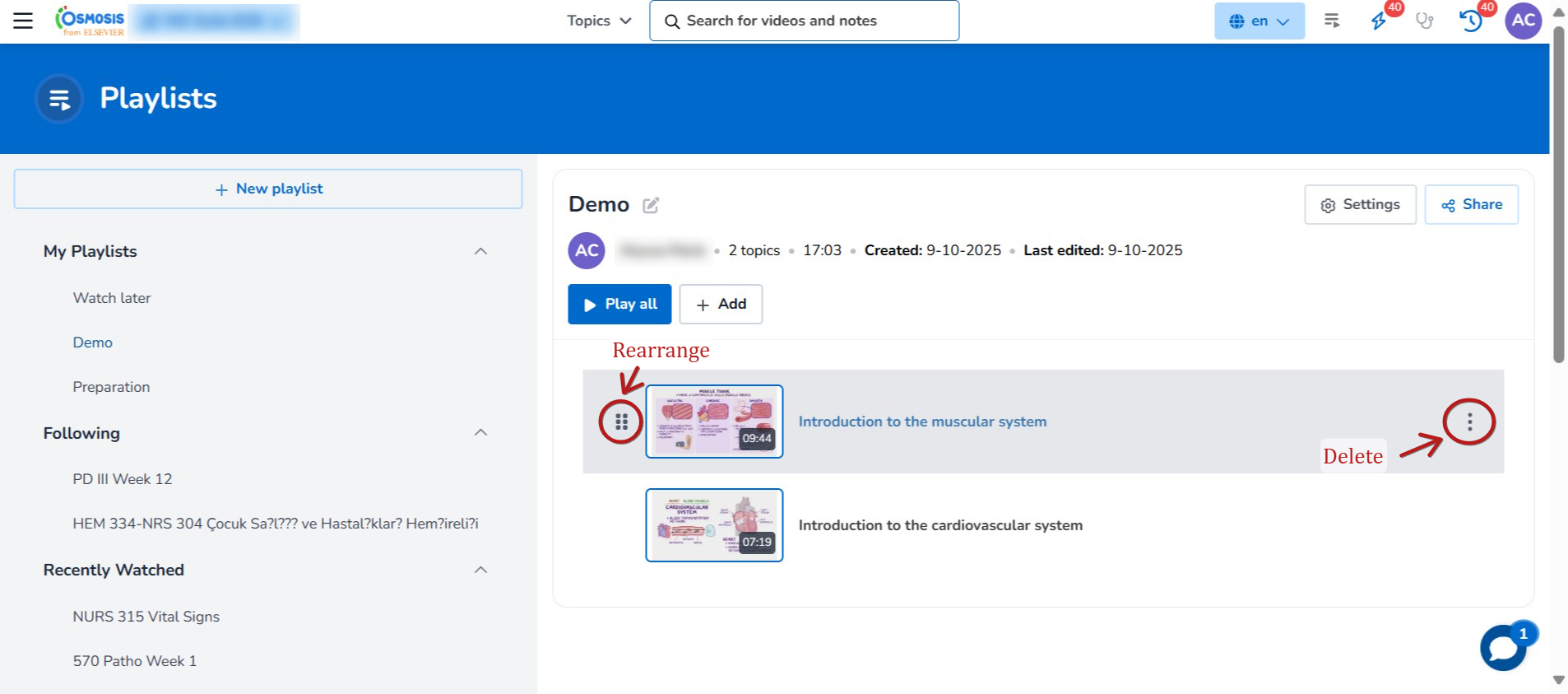Click the drag handle to rearrange muscular video
This screenshot has width=1568, height=694.
(621, 422)
